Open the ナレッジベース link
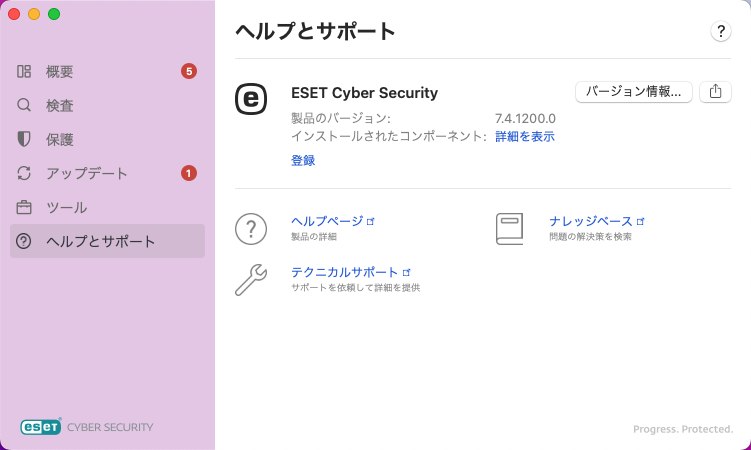The width and height of the screenshot is (751, 450). 591,220
